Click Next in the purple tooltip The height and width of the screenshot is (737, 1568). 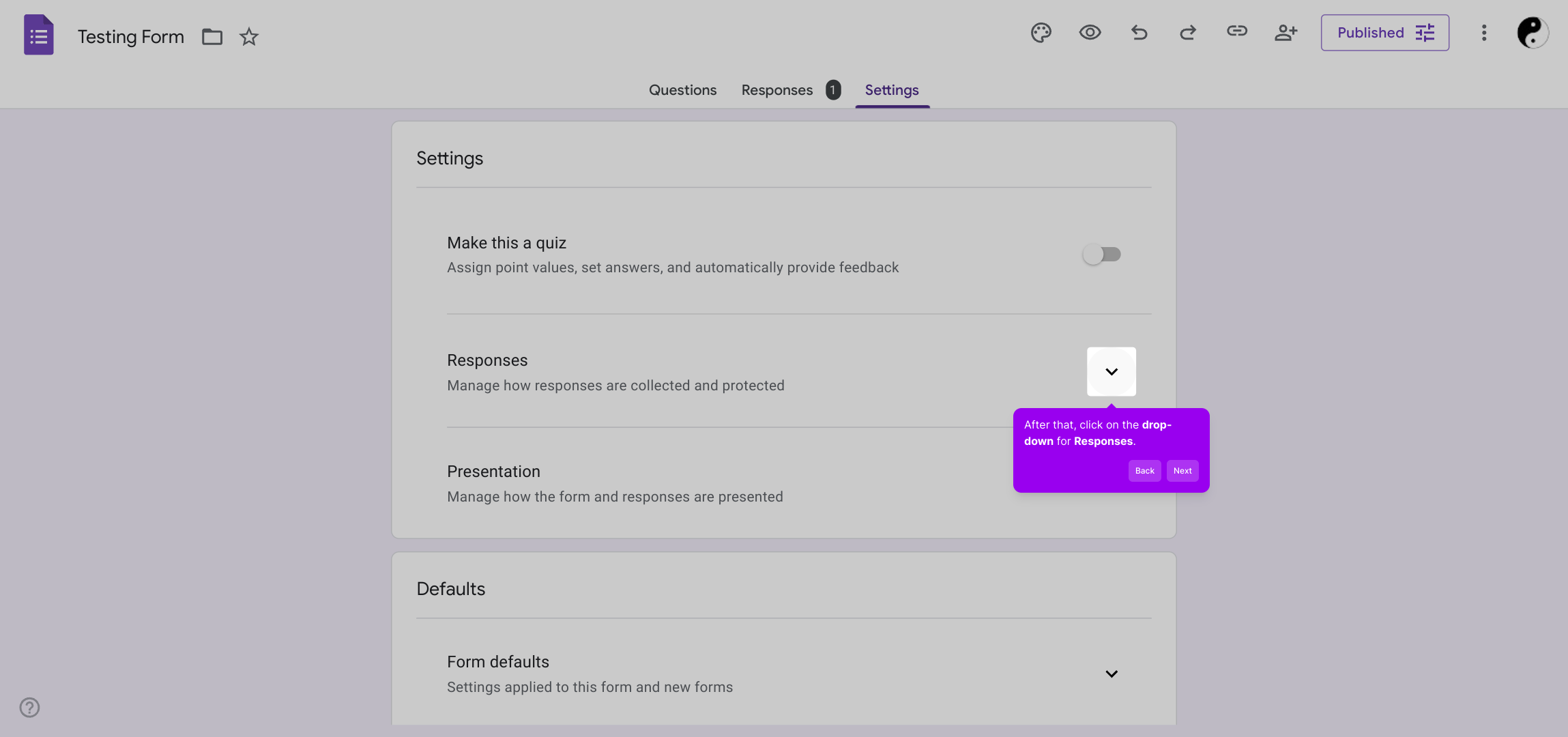click(x=1182, y=471)
